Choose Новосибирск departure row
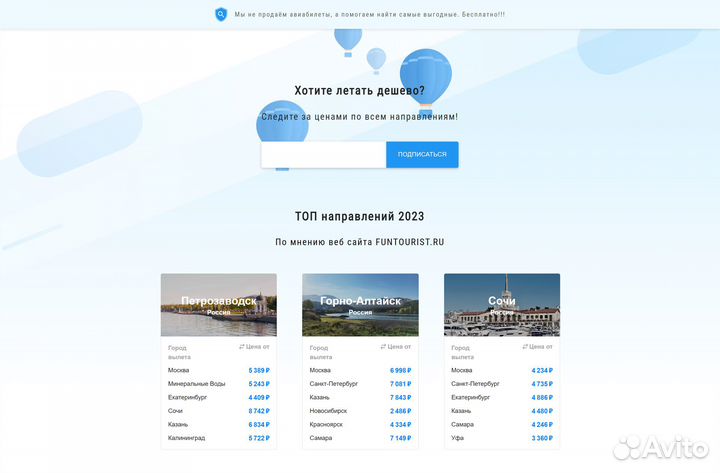The height and width of the screenshot is (473, 720). 360,411
